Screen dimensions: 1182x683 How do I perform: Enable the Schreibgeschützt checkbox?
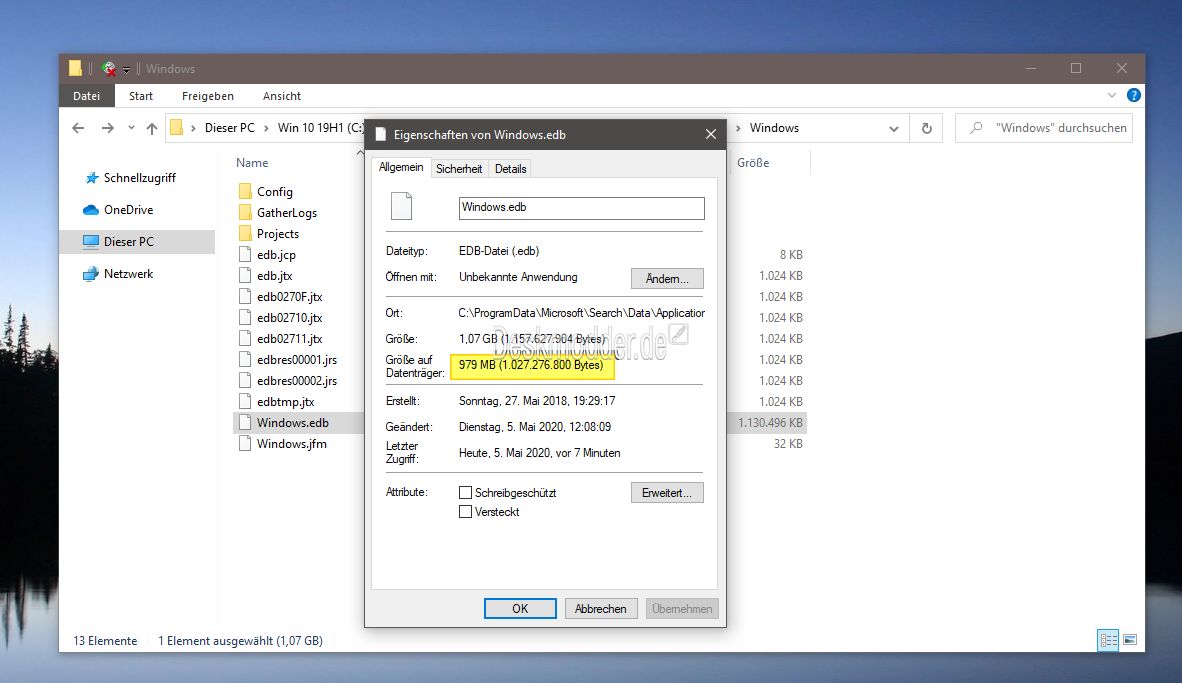[x=465, y=493]
